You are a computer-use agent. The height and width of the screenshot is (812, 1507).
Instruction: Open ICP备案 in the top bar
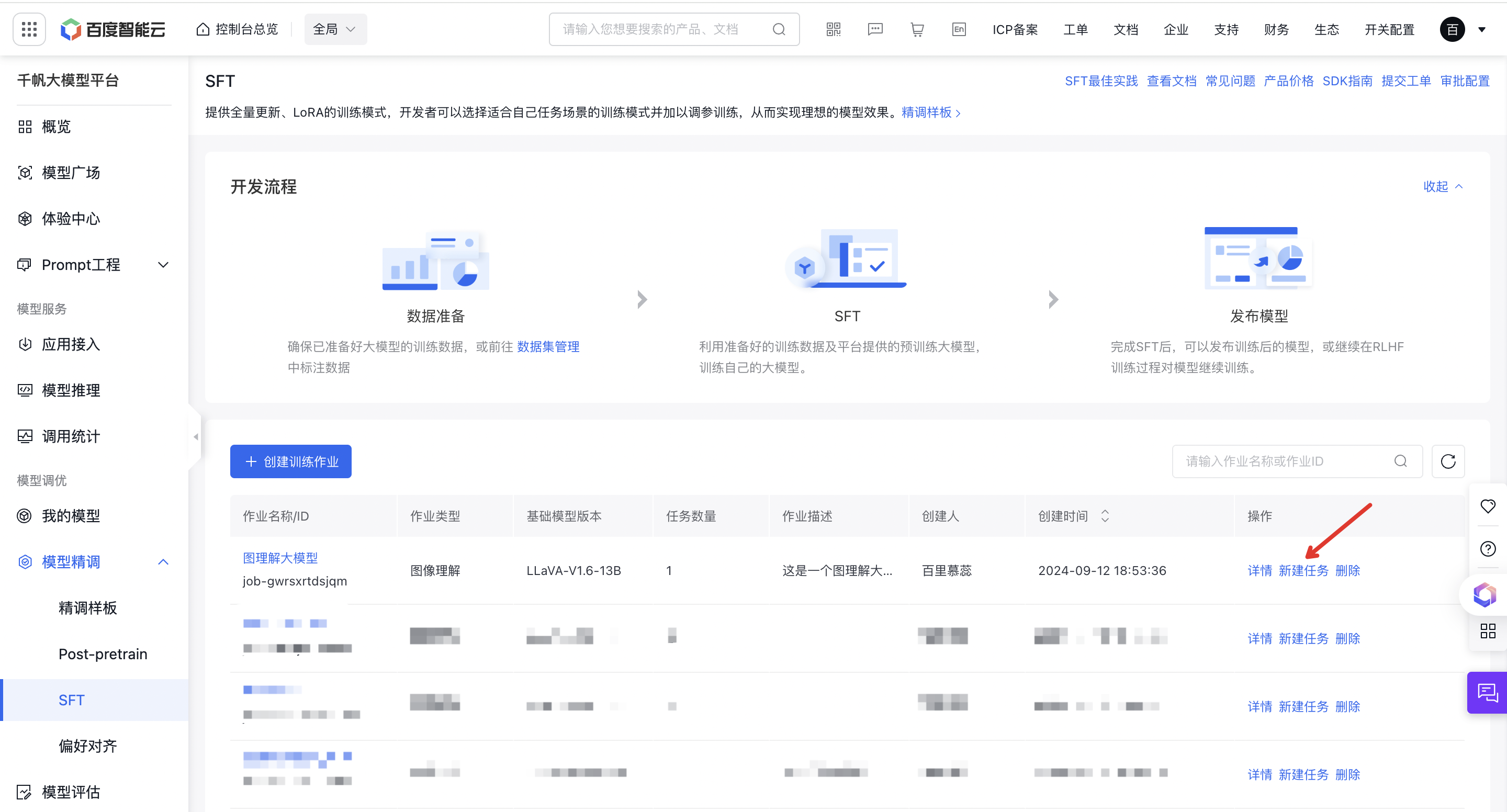[x=1015, y=29]
